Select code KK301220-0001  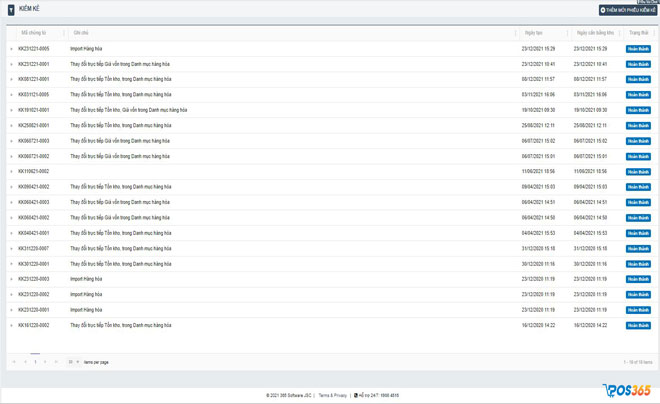pos(34,264)
